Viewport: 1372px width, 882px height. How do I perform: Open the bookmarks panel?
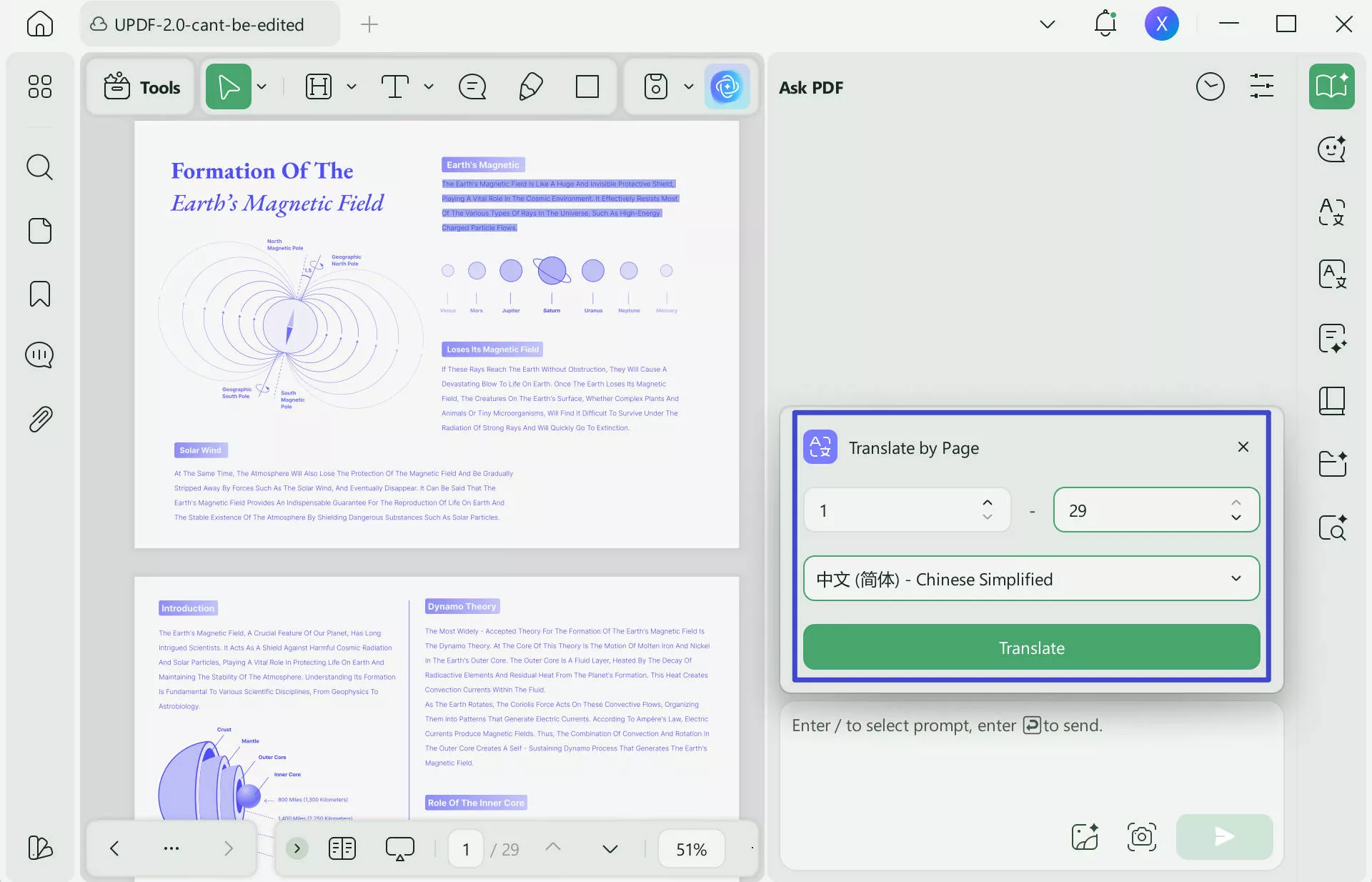pos(39,293)
